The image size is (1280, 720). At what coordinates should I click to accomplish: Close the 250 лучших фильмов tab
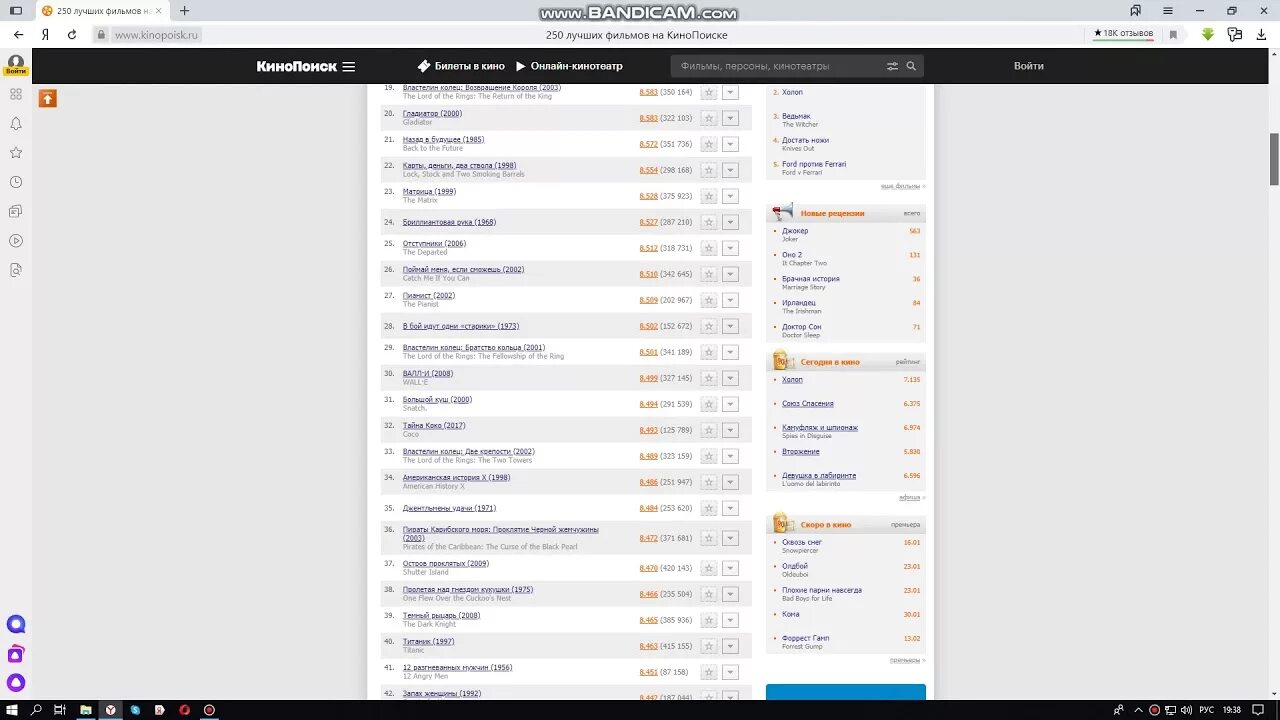(x=158, y=11)
